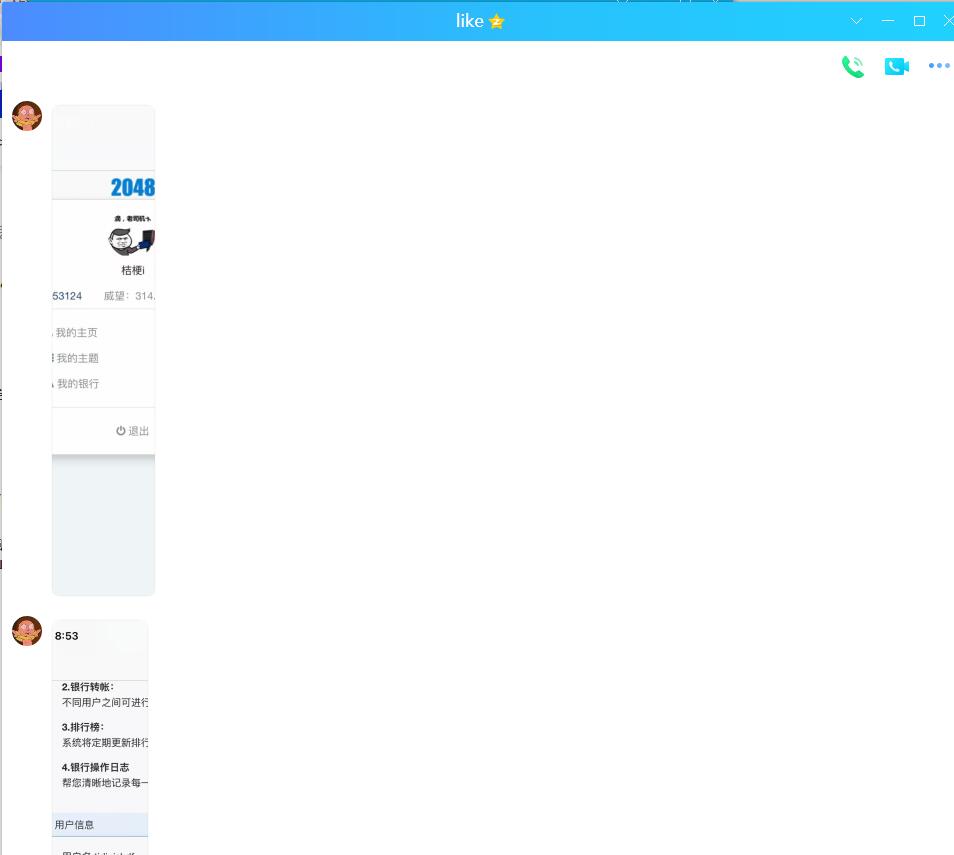The image size is (954, 855).
Task: Start a video call with like
Action: 896,66
